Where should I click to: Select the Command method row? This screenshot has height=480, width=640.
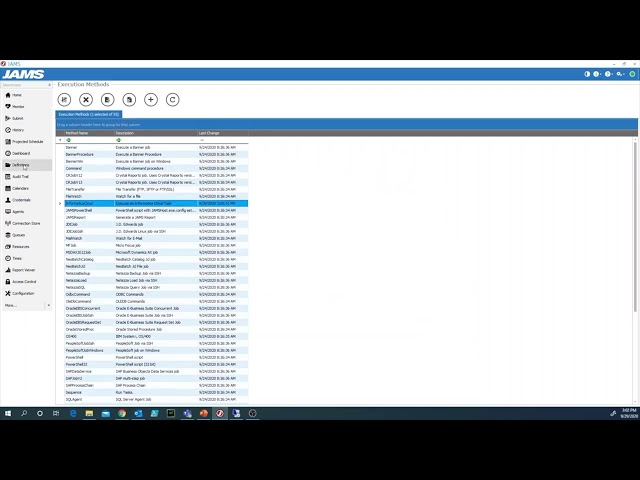[156, 168]
